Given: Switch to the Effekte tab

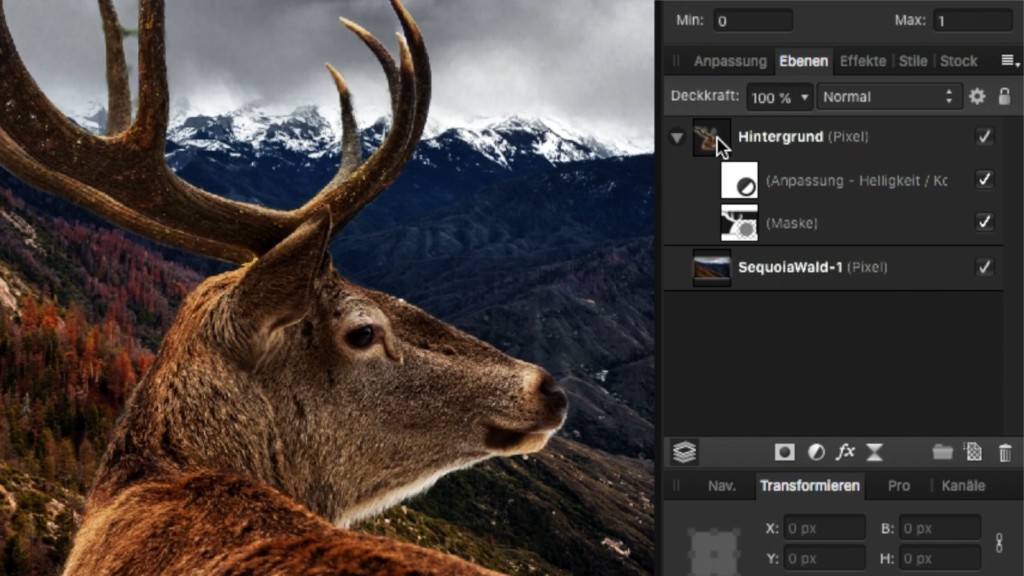Looking at the screenshot, I should coord(862,61).
